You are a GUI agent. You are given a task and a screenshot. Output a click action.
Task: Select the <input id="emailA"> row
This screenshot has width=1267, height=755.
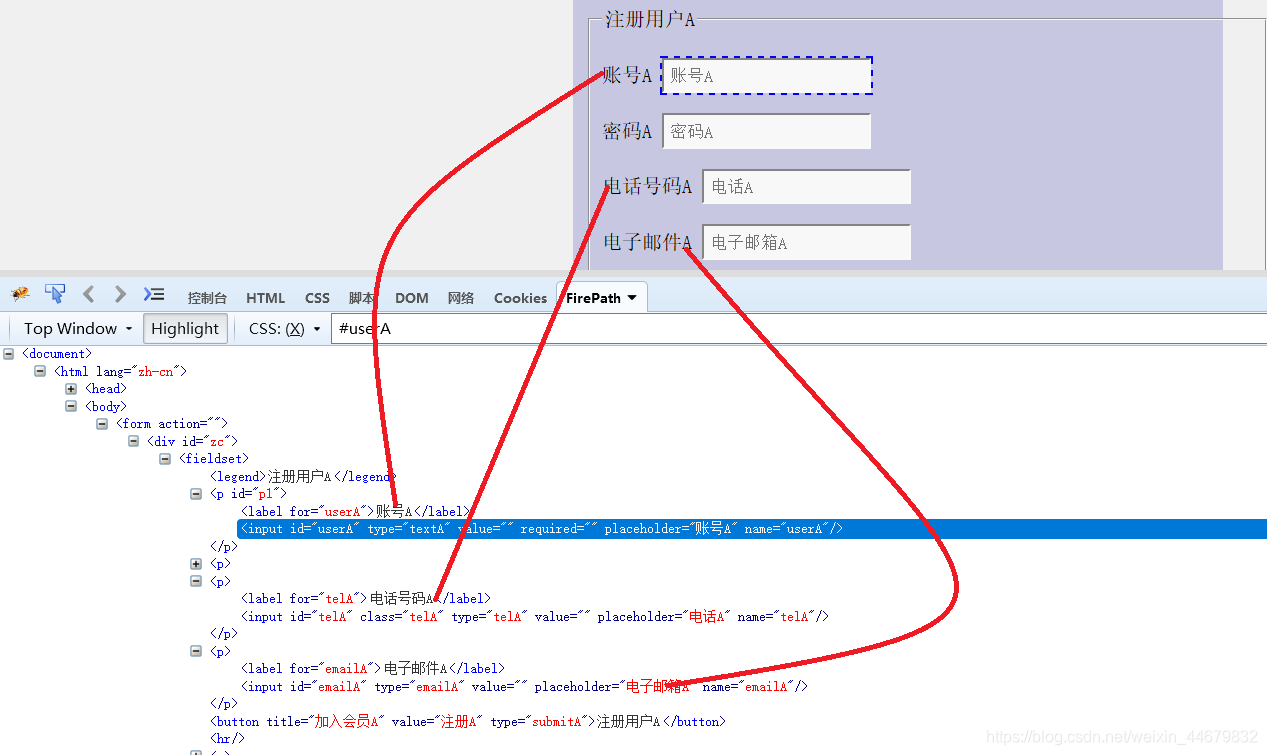[524, 687]
